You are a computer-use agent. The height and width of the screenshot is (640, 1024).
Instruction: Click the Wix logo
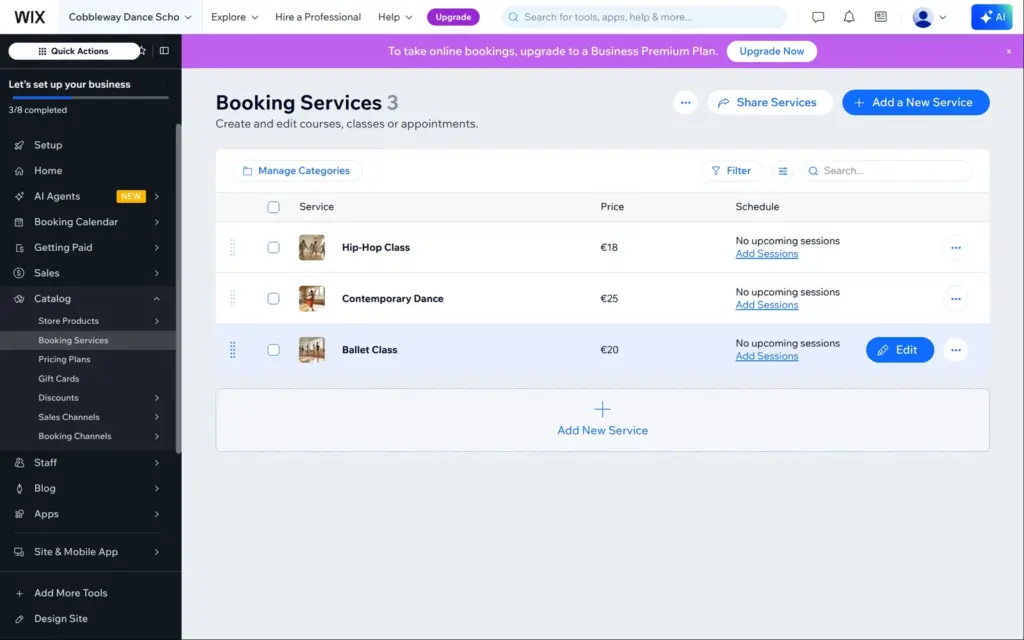(x=29, y=17)
